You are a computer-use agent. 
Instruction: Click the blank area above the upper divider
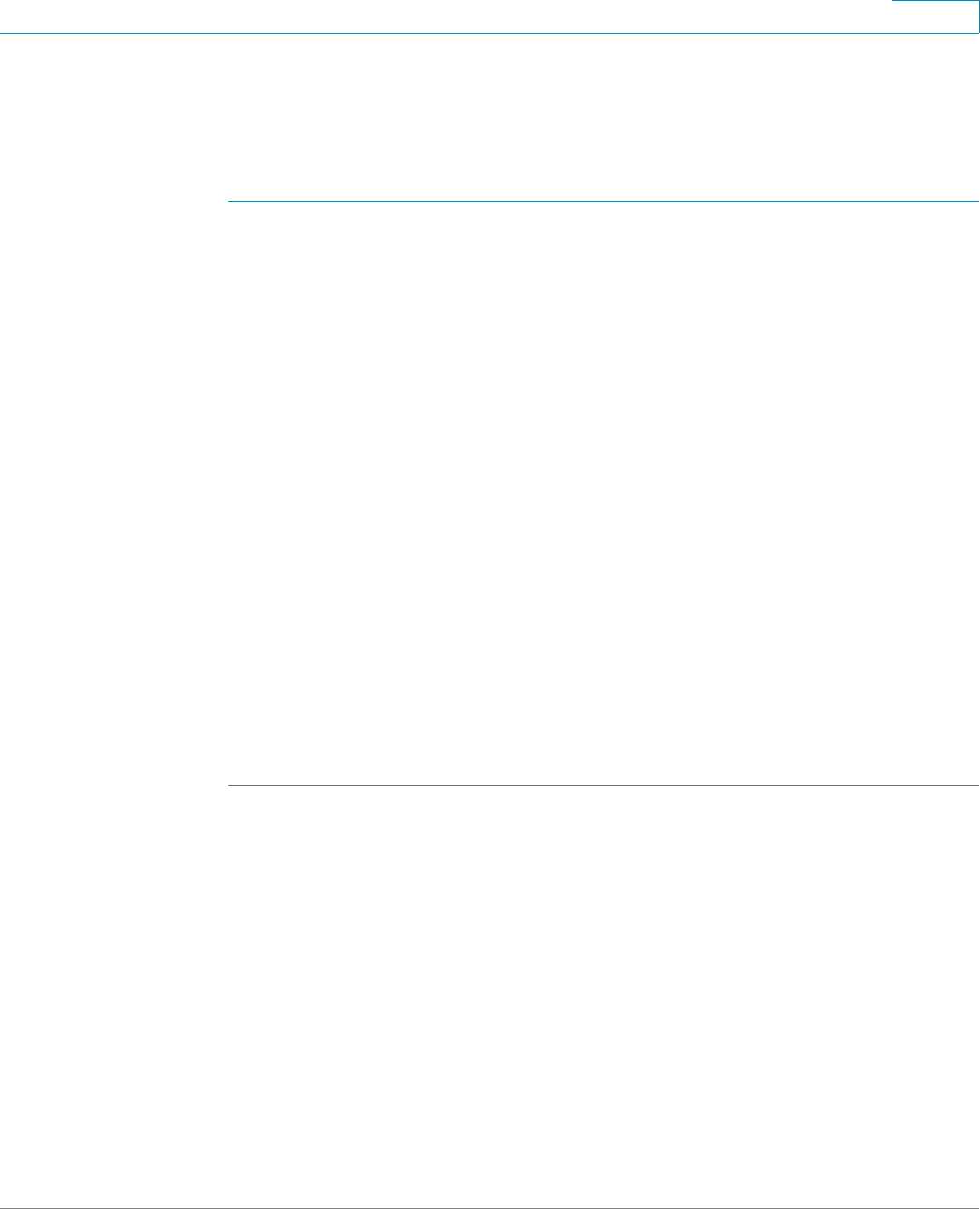pos(604,118)
